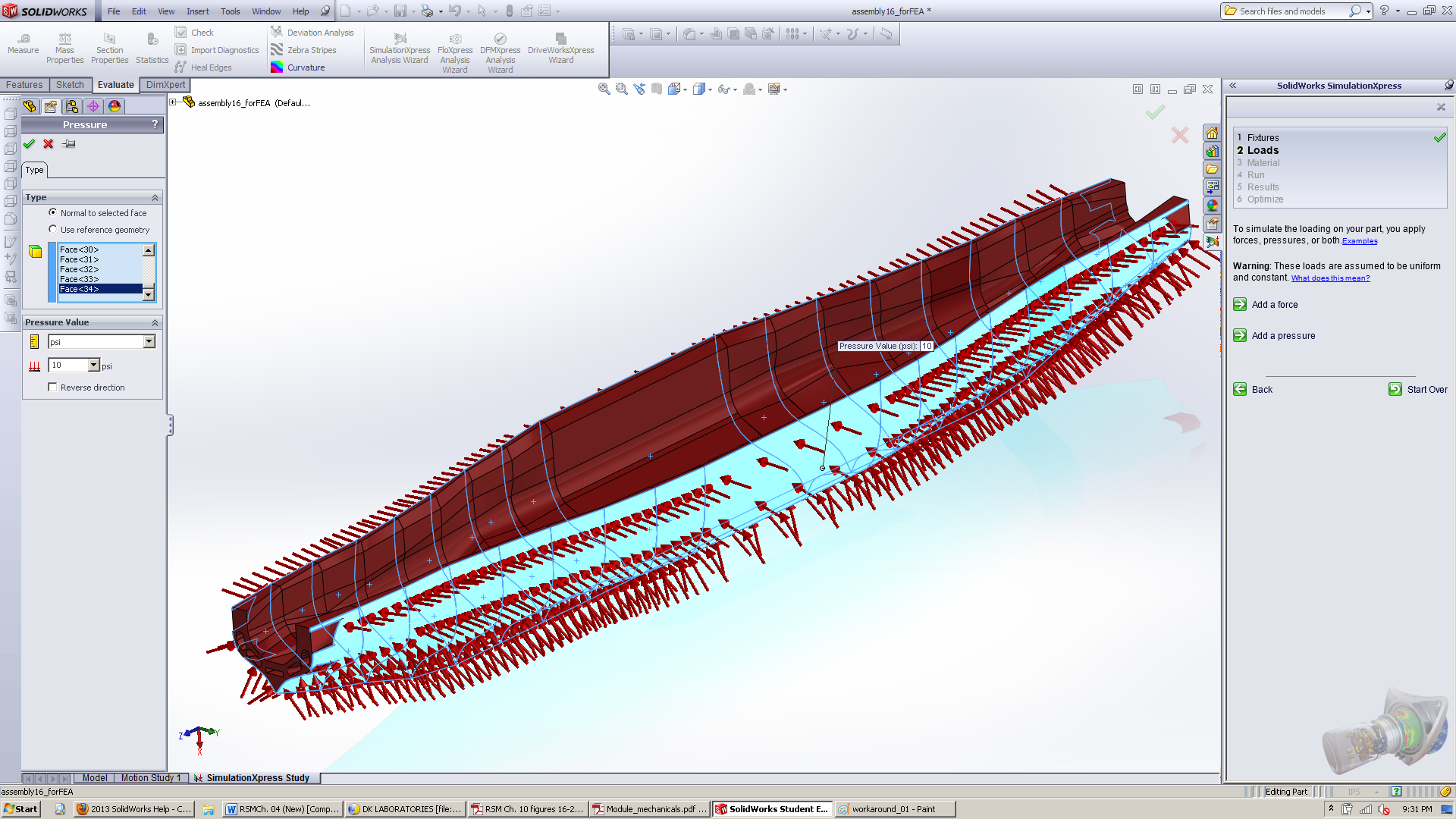Go Back in SimulationXpress wizard
This screenshot has height=819, width=1456.
pyautogui.click(x=1253, y=390)
